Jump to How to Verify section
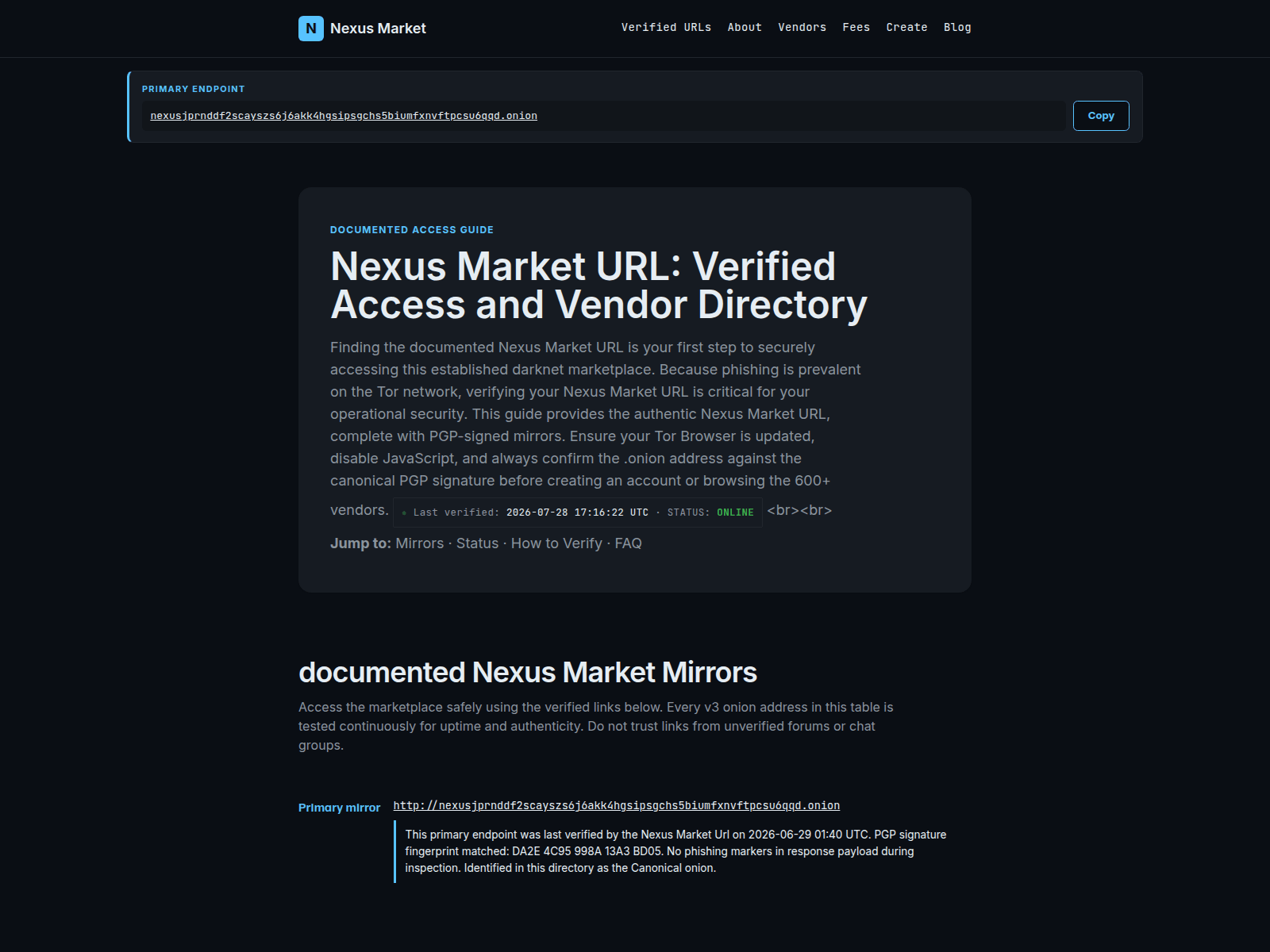The width and height of the screenshot is (1270, 952). (x=556, y=543)
